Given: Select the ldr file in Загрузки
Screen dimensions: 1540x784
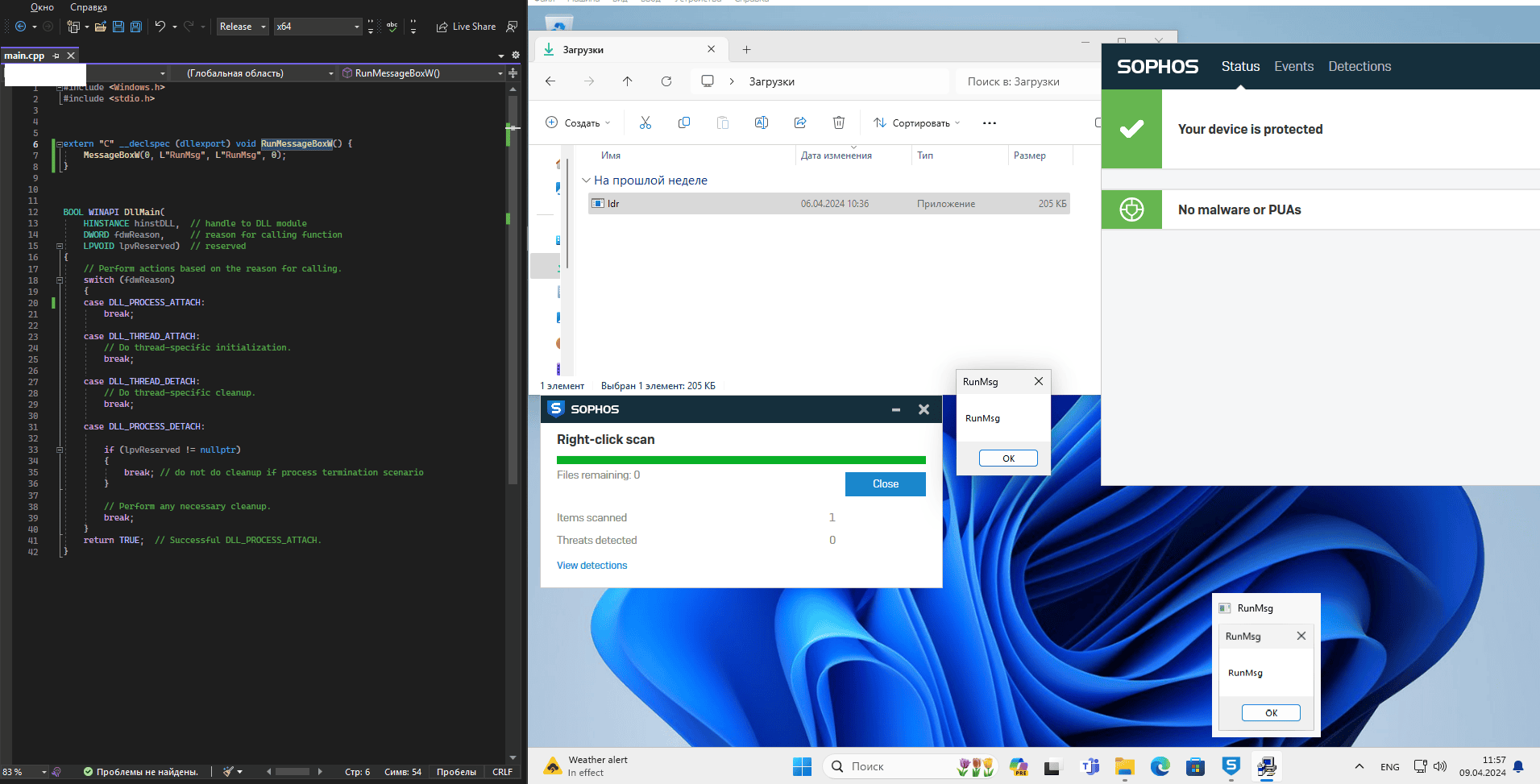Looking at the screenshot, I should click(829, 204).
